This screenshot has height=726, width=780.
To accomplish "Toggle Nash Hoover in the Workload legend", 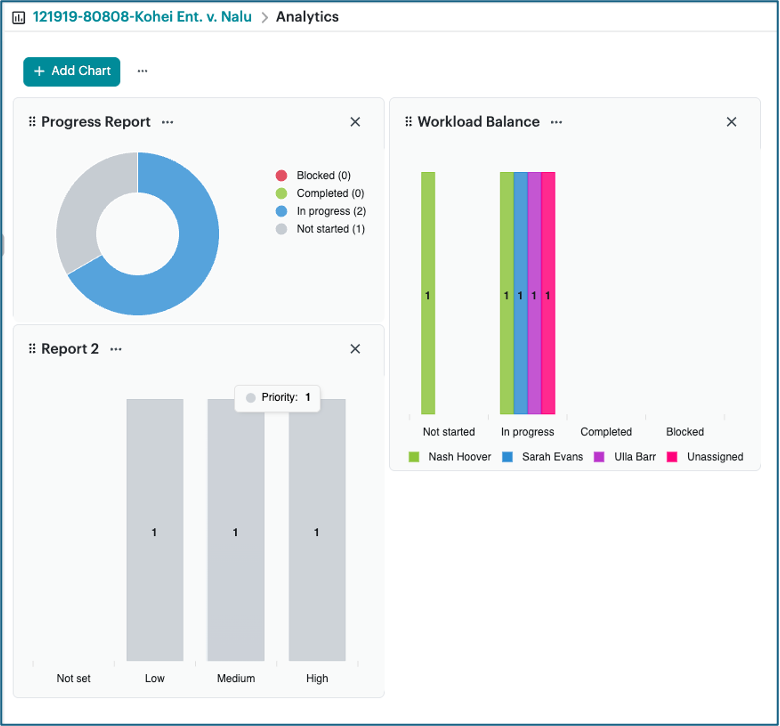I will (450, 457).
